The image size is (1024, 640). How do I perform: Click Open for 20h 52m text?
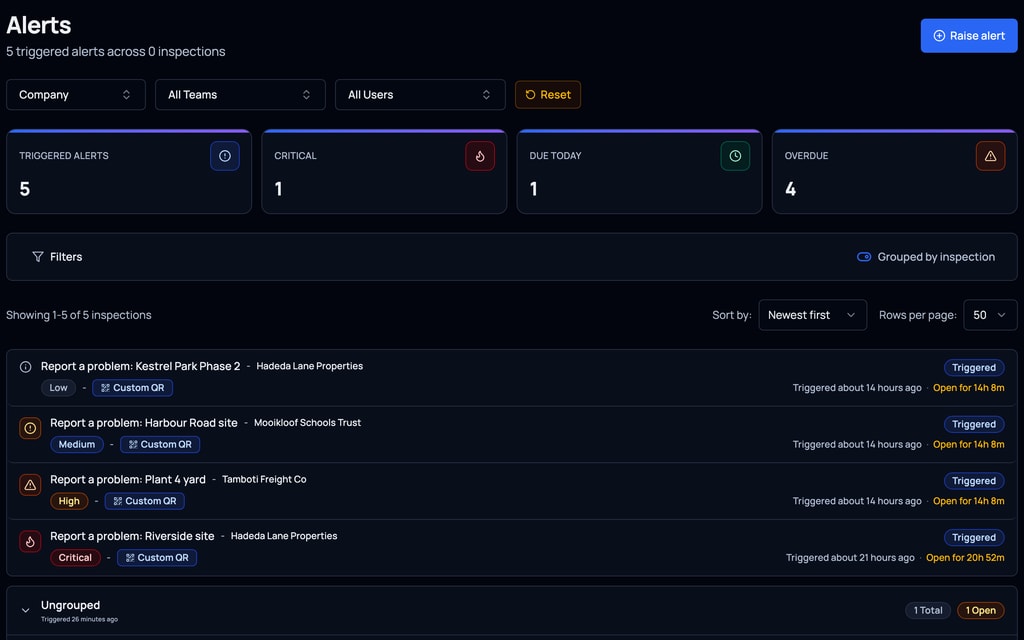(965, 558)
